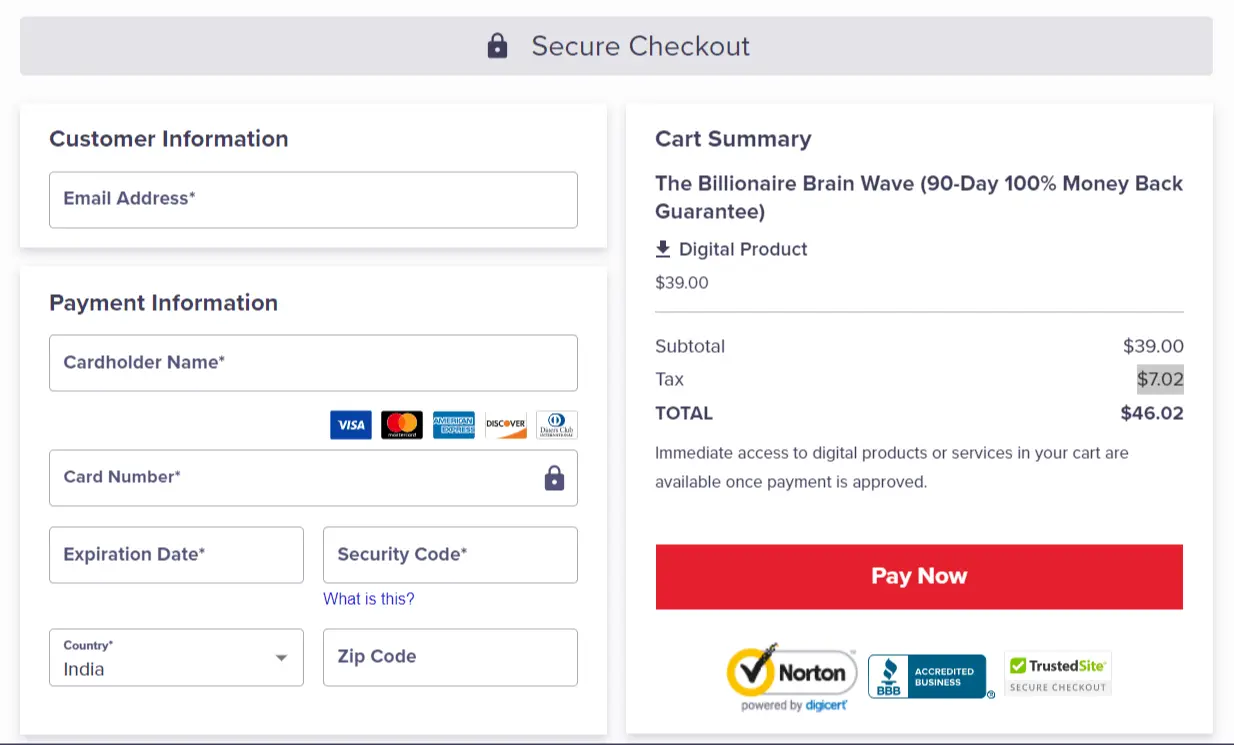This screenshot has width=1234, height=745.
Task: Expand the Country selector arrow
Action: pos(281,657)
